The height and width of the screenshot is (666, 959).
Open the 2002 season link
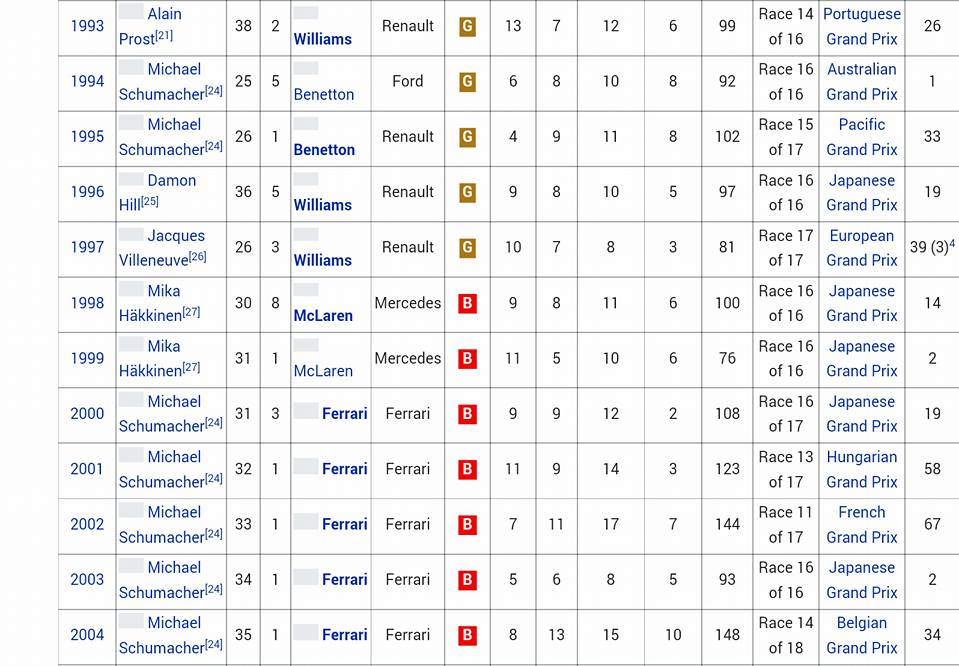click(87, 524)
